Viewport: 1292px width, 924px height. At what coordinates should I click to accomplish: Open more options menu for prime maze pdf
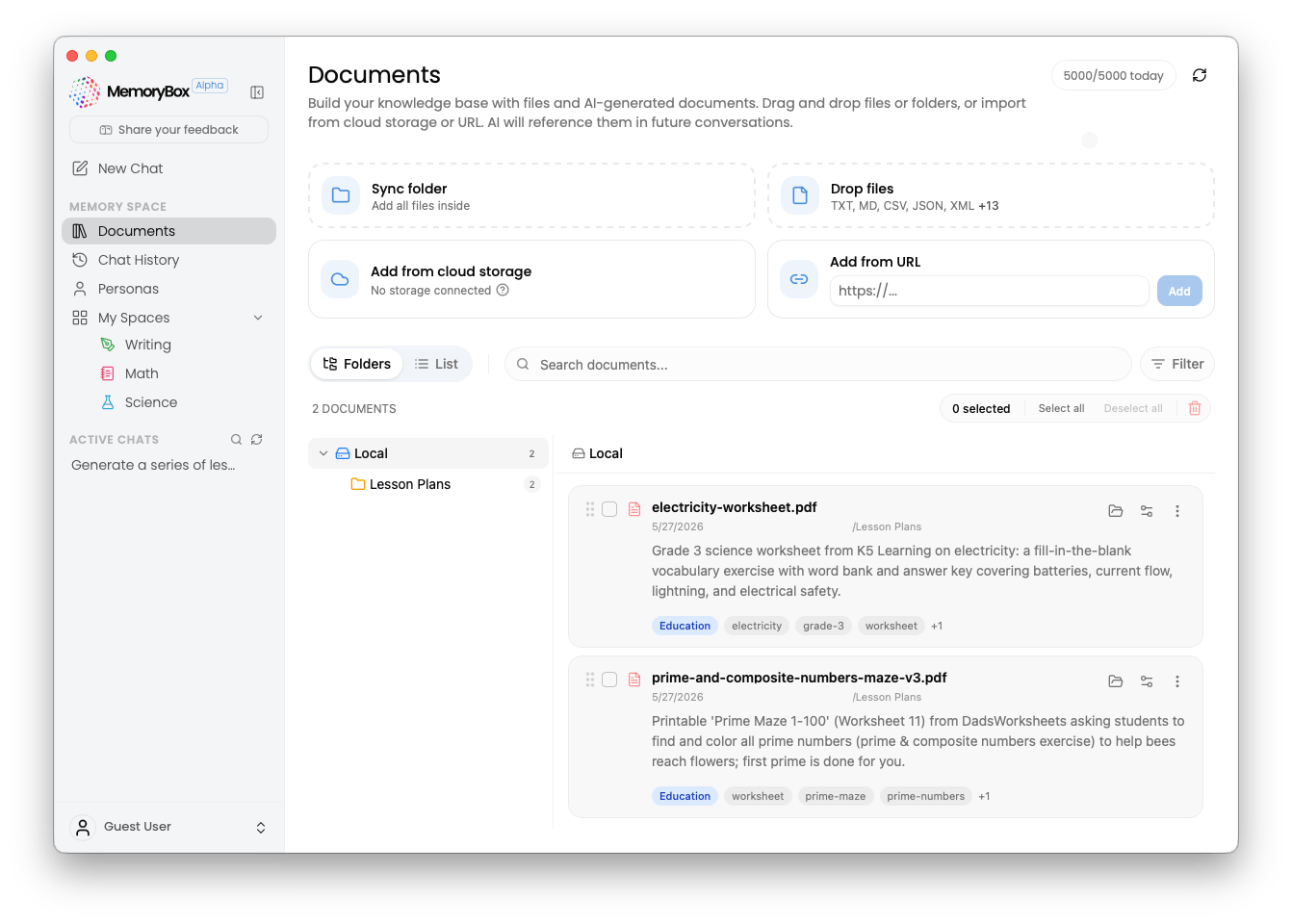coord(1177,681)
